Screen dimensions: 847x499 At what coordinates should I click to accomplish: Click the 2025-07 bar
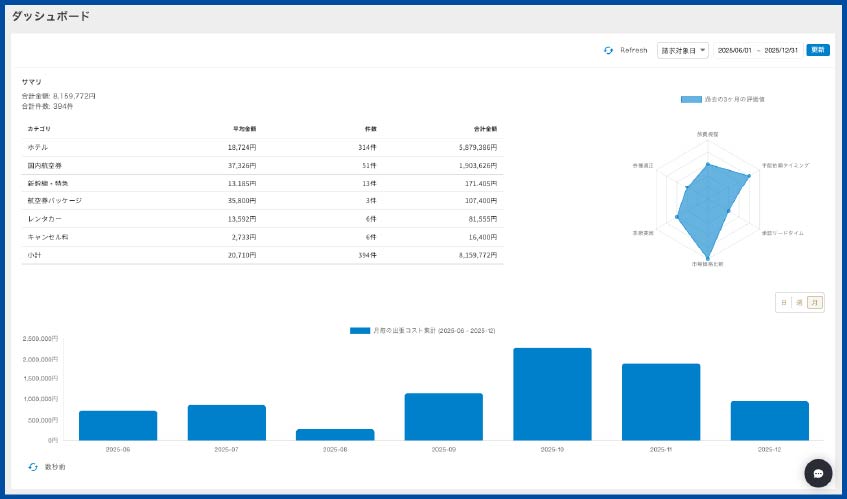(x=226, y=422)
